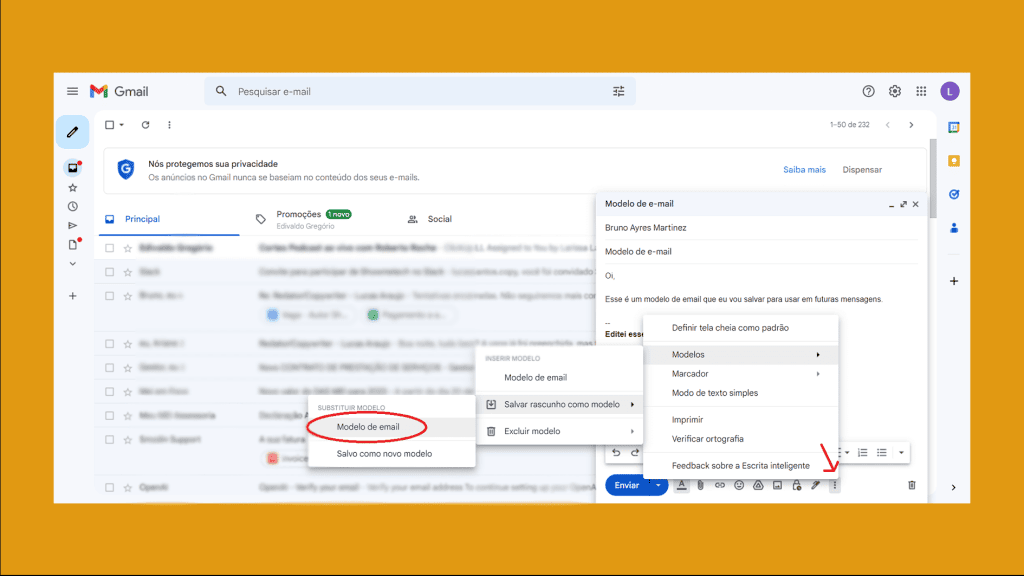The width and height of the screenshot is (1024, 576).
Task: Click the Saiba mais privacy link
Action: 804,169
